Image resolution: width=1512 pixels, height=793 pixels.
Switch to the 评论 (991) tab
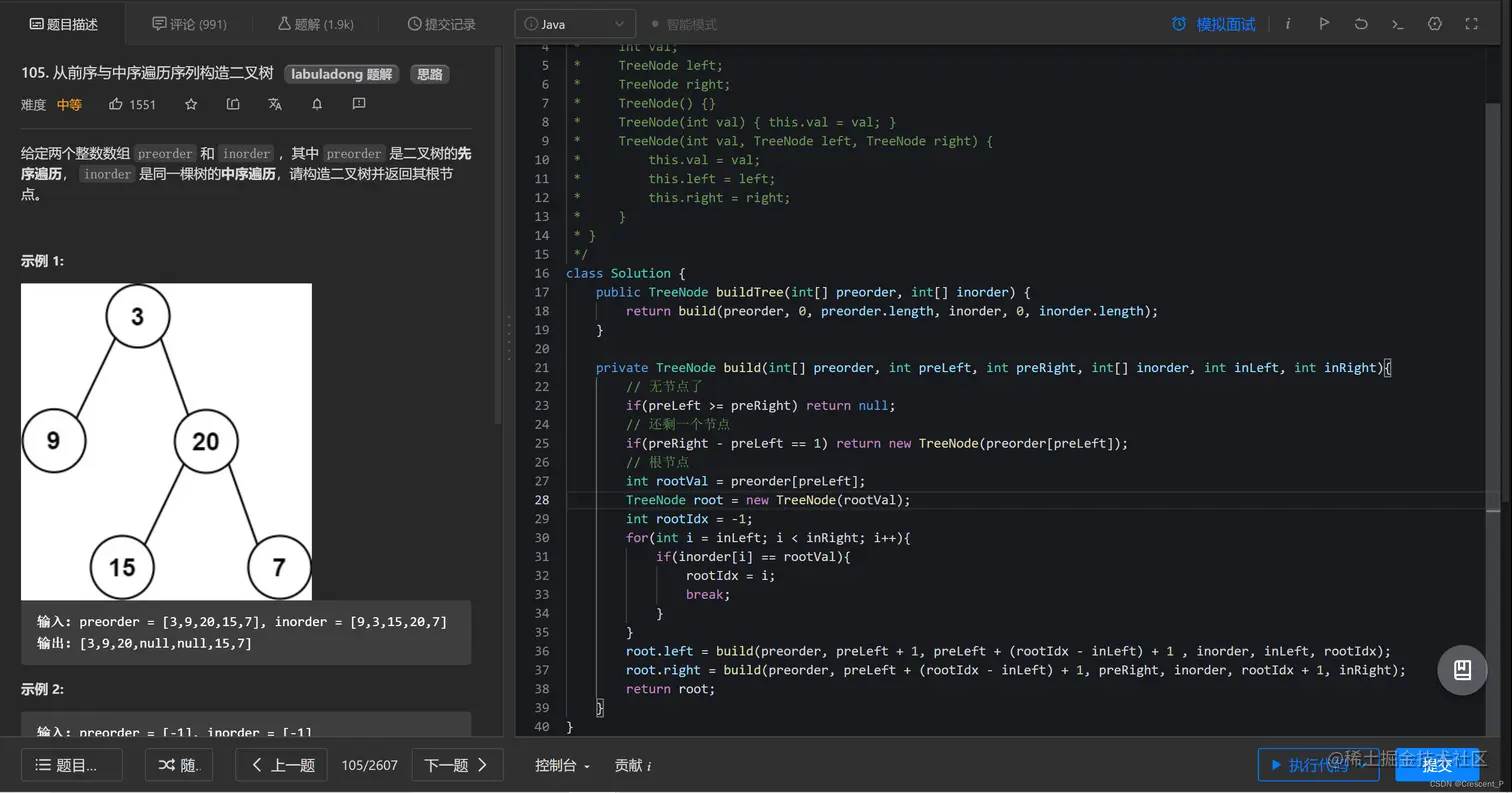click(189, 24)
